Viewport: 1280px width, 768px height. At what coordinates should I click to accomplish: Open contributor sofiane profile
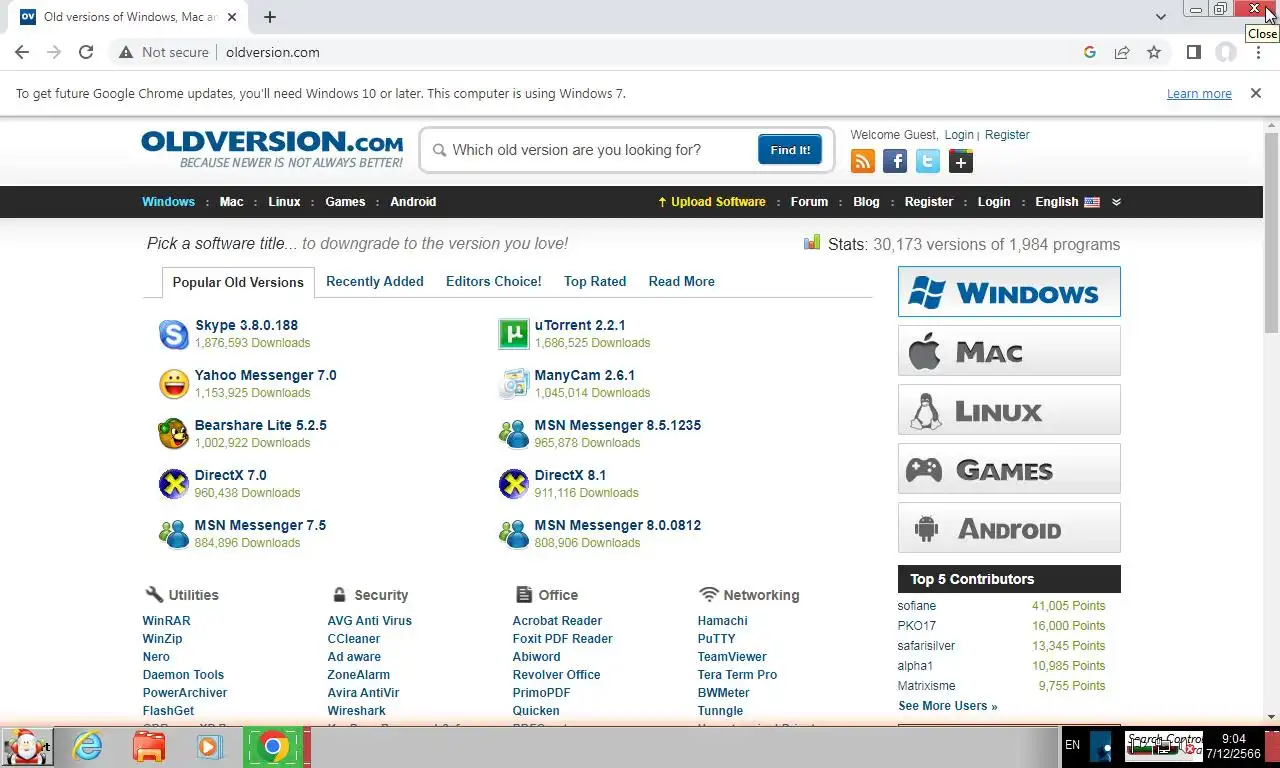click(917, 606)
